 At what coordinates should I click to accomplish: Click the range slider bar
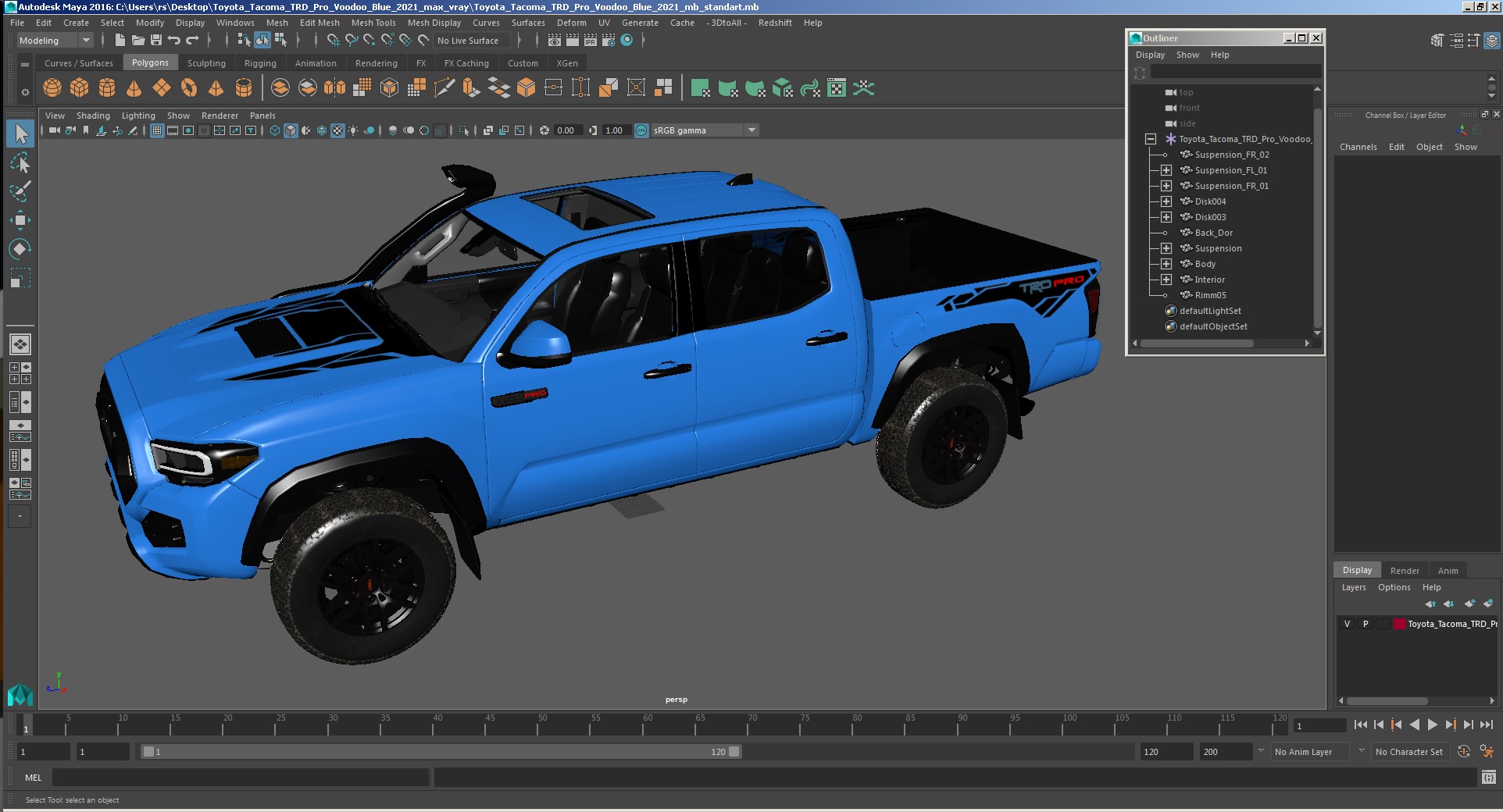click(x=440, y=752)
